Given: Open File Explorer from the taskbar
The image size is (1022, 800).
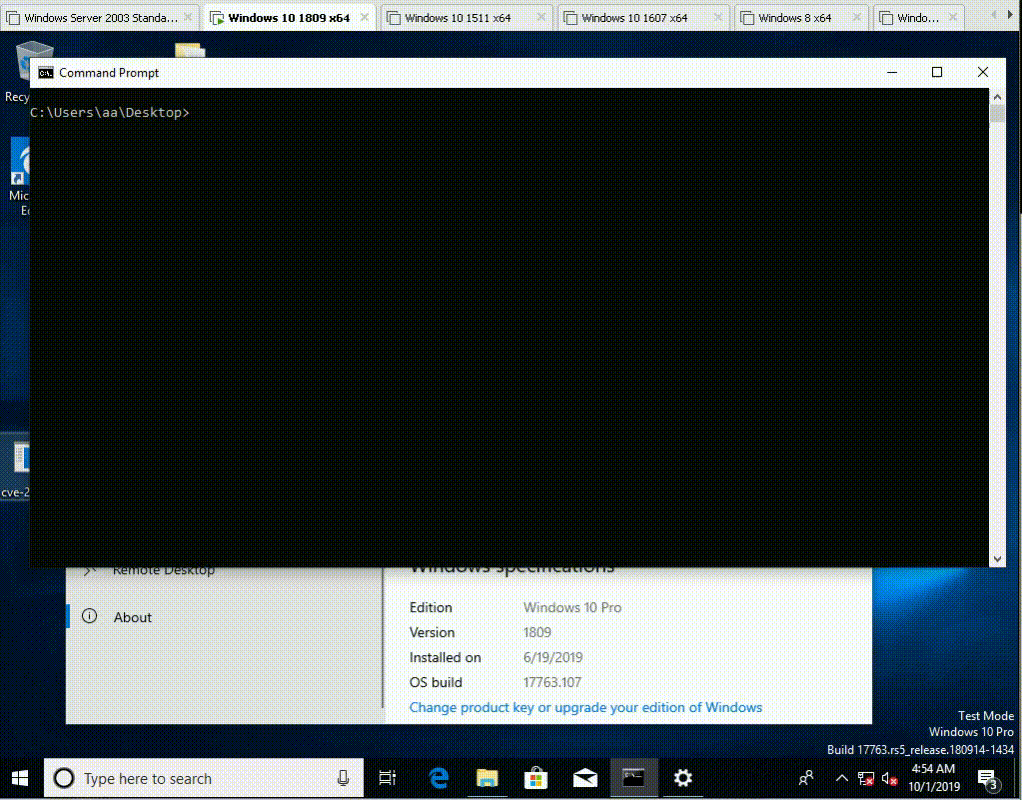Looking at the screenshot, I should [487, 778].
